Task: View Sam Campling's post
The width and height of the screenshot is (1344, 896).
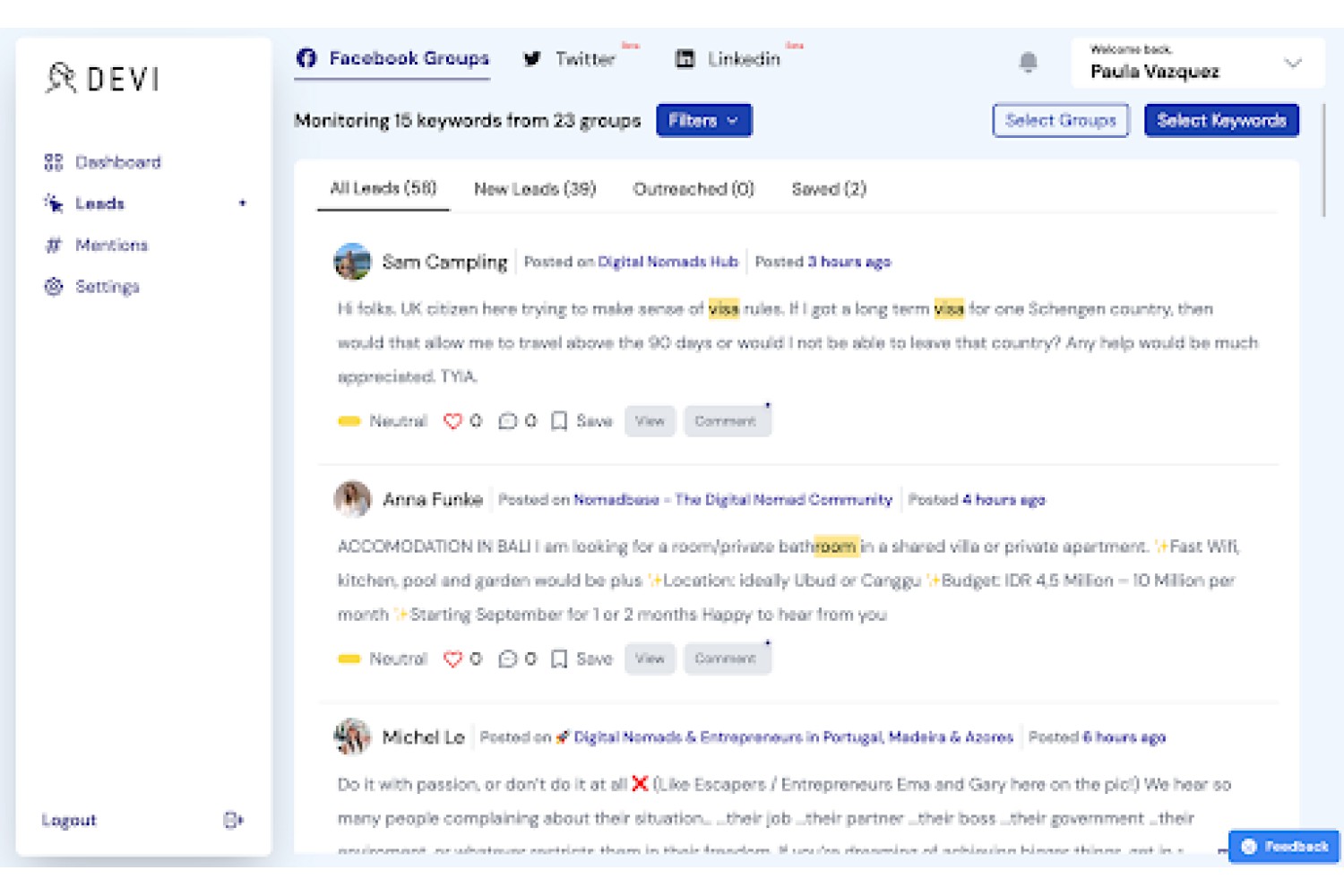Action: [x=650, y=421]
